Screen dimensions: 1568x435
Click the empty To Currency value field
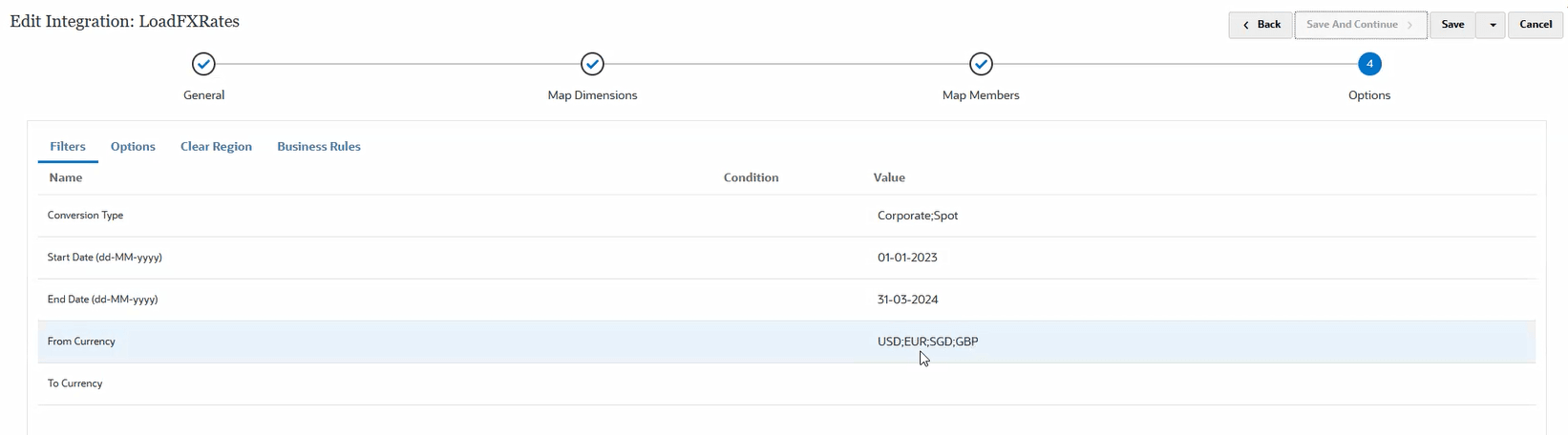(x=955, y=383)
